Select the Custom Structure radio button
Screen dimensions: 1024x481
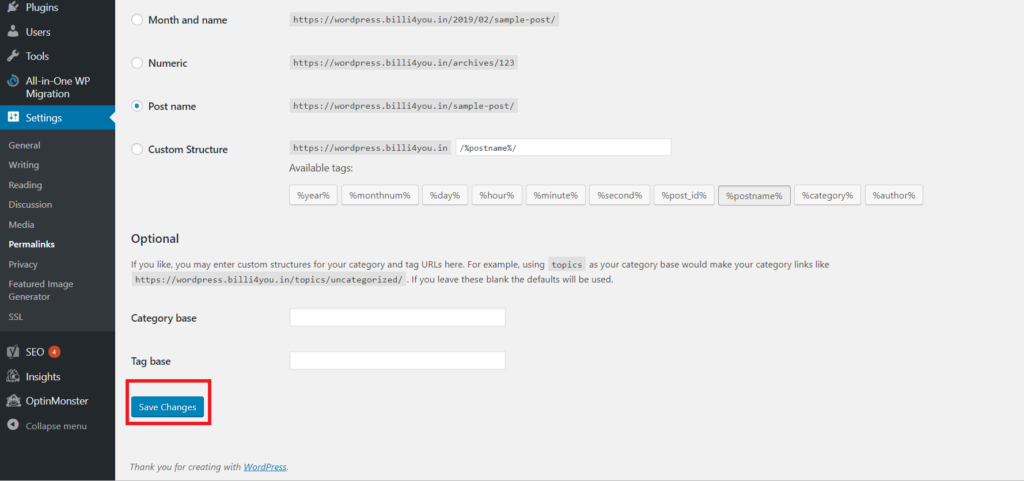tap(137, 149)
